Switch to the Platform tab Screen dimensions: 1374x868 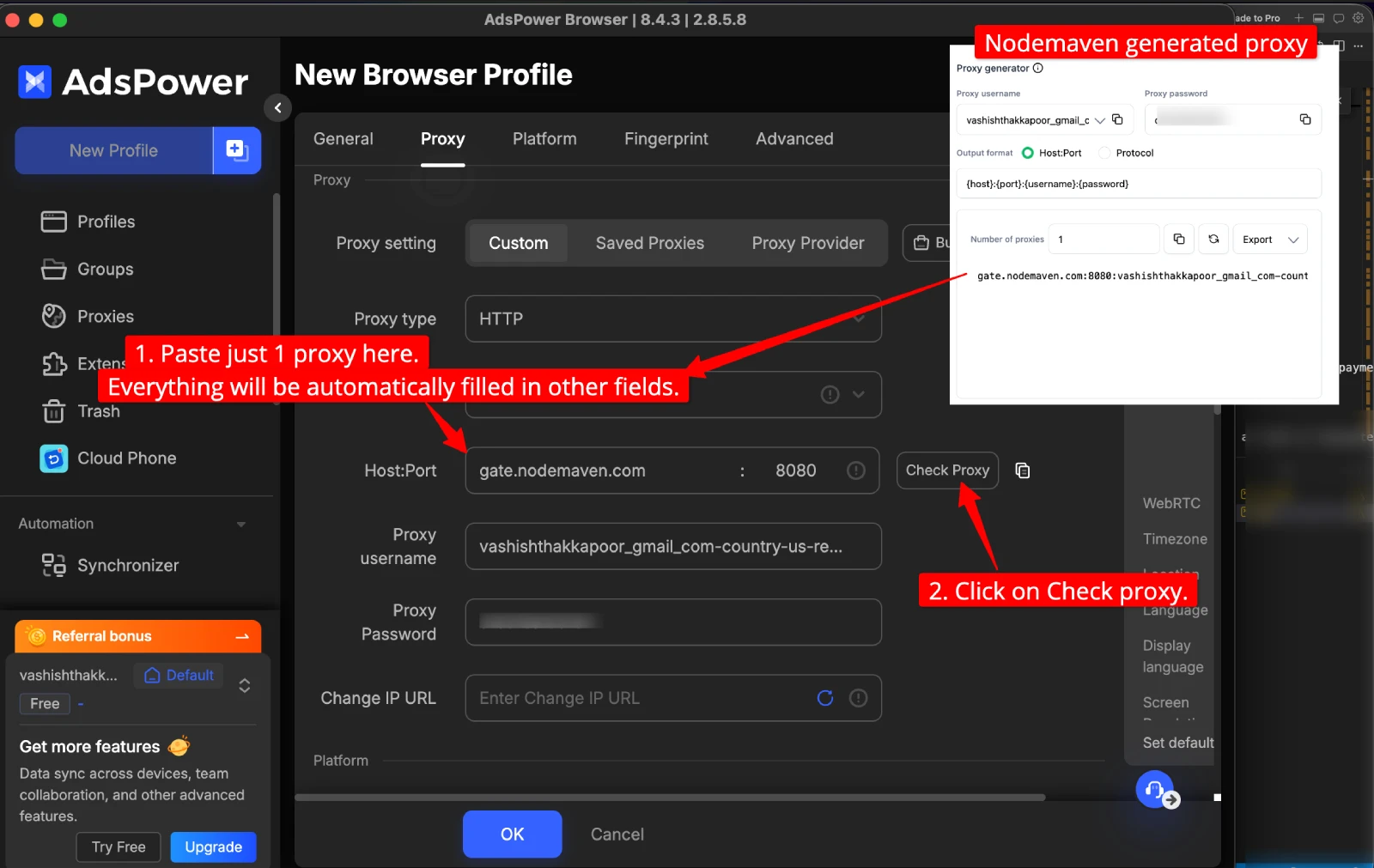coord(544,139)
